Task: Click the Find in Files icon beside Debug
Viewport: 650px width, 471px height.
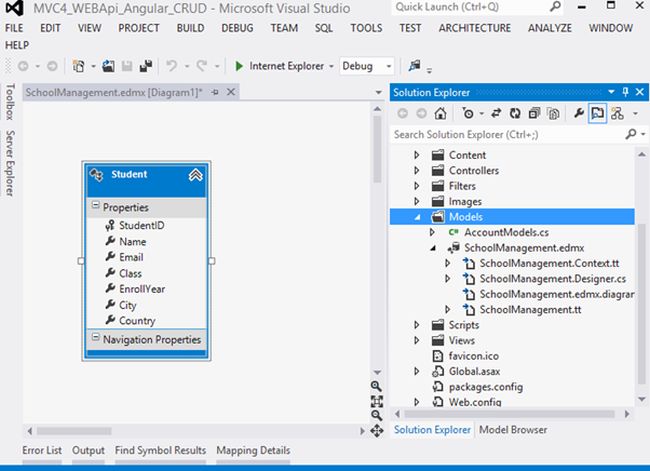Action: click(x=414, y=66)
